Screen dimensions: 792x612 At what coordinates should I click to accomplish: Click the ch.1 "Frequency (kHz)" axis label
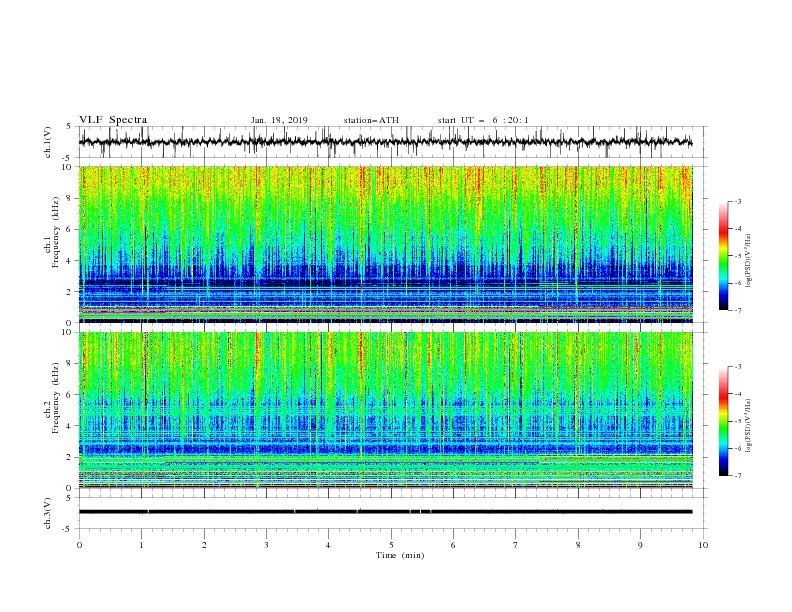(x=56, y=231)
